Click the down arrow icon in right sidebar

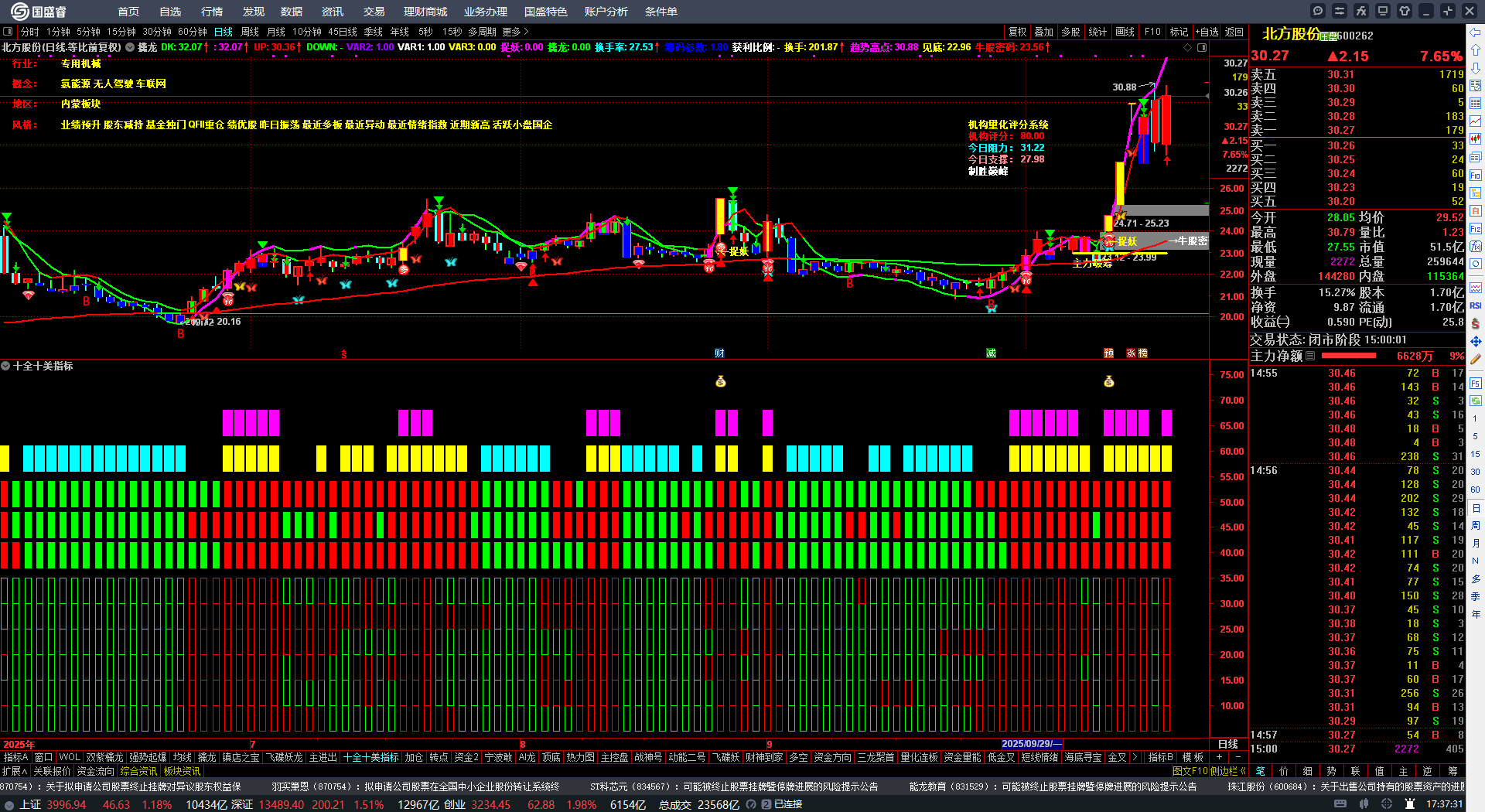tap(1476, 68)
